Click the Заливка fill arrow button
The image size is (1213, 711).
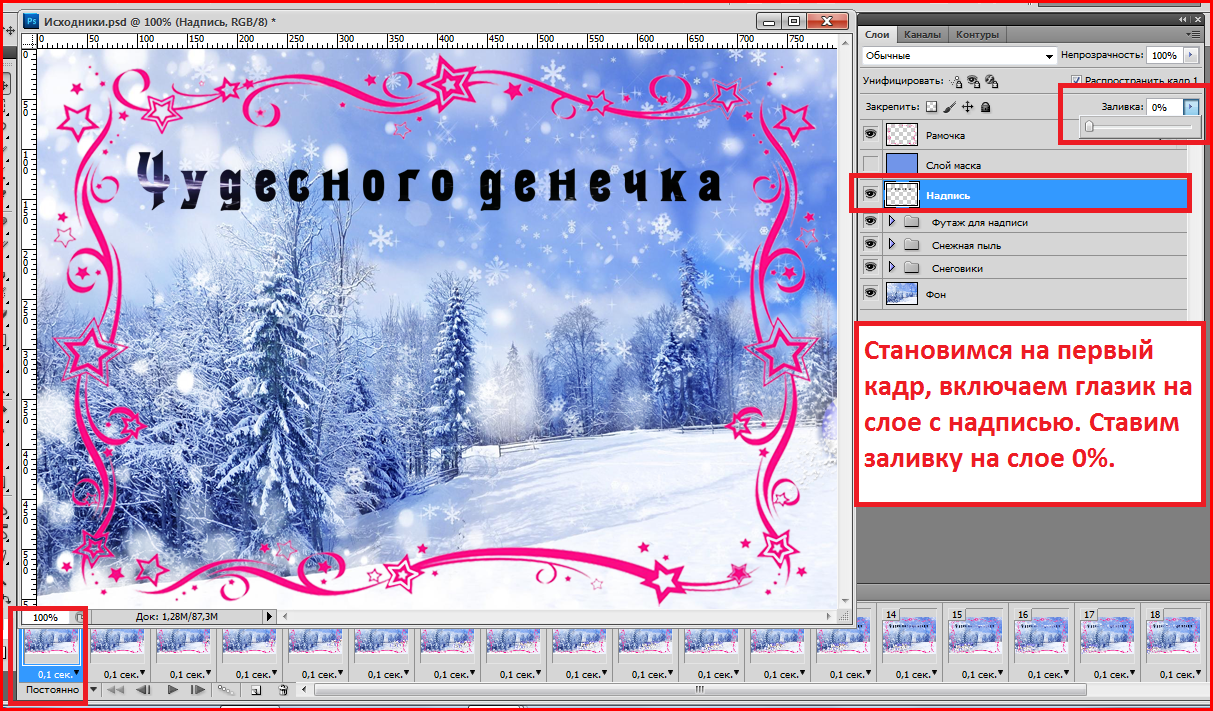pos(1190,106)
